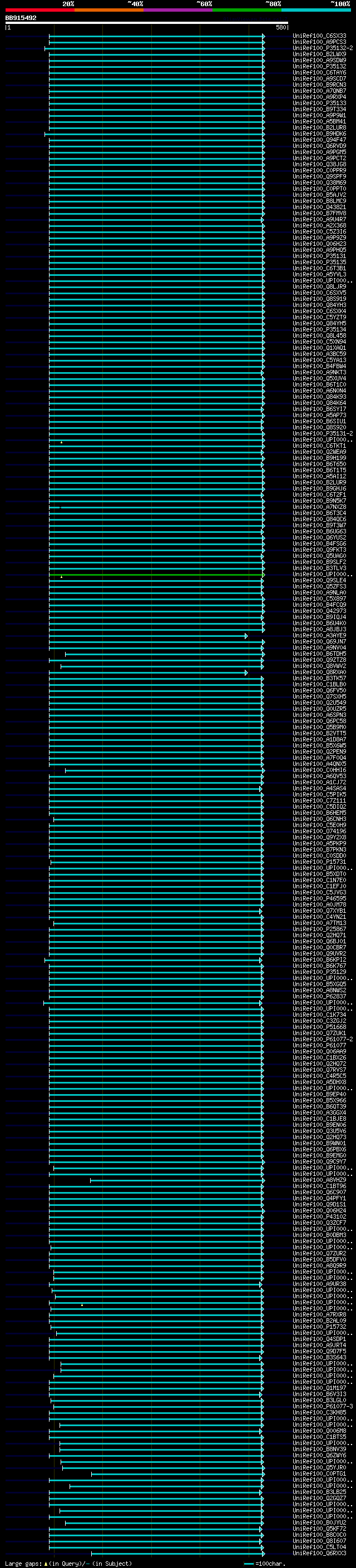Select the UniRef100_B3TK57 hit label

pyautogui.click(x=319, y=678)
